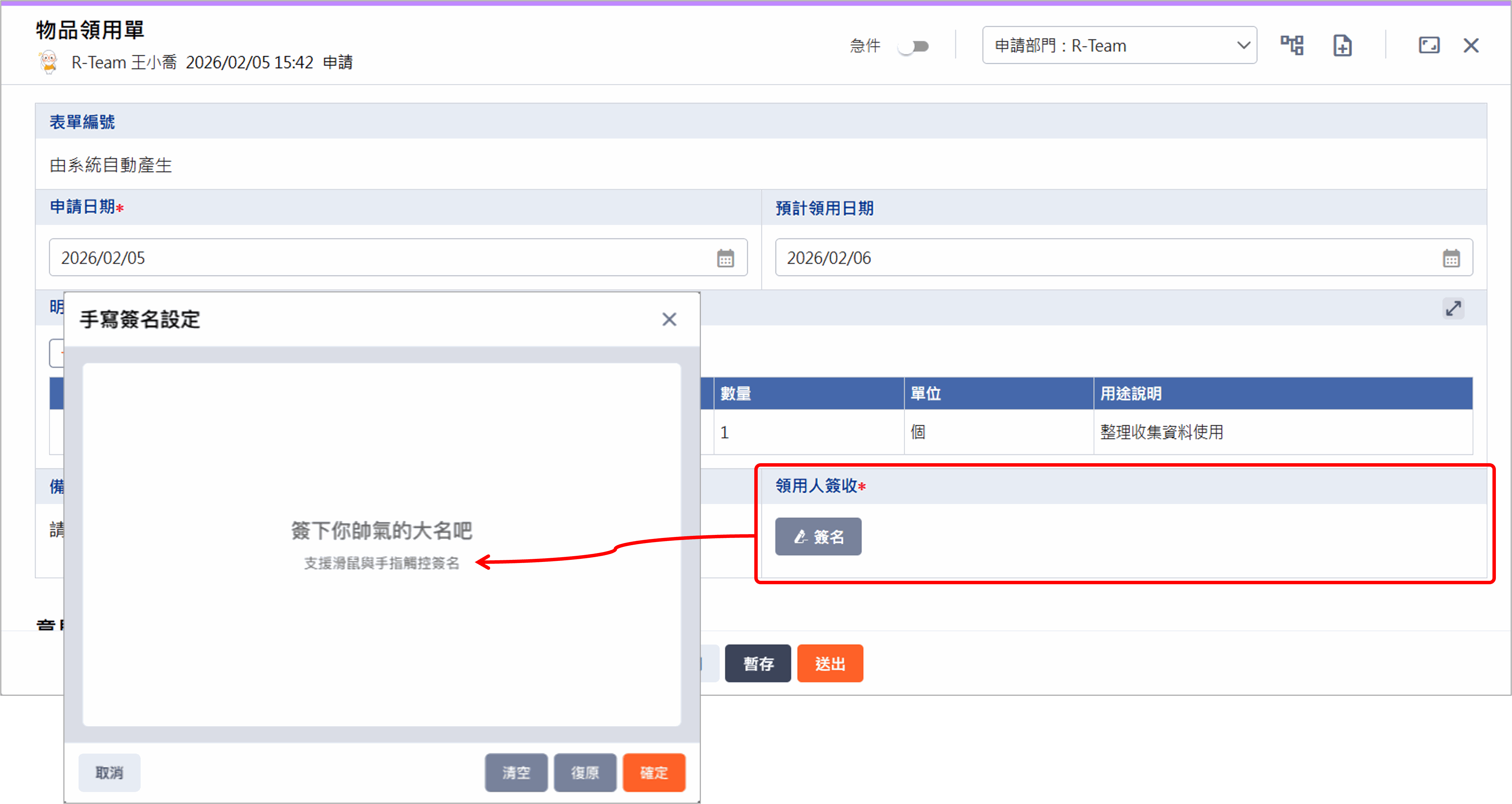Click the add document icon

click(x=1342, y=45)
